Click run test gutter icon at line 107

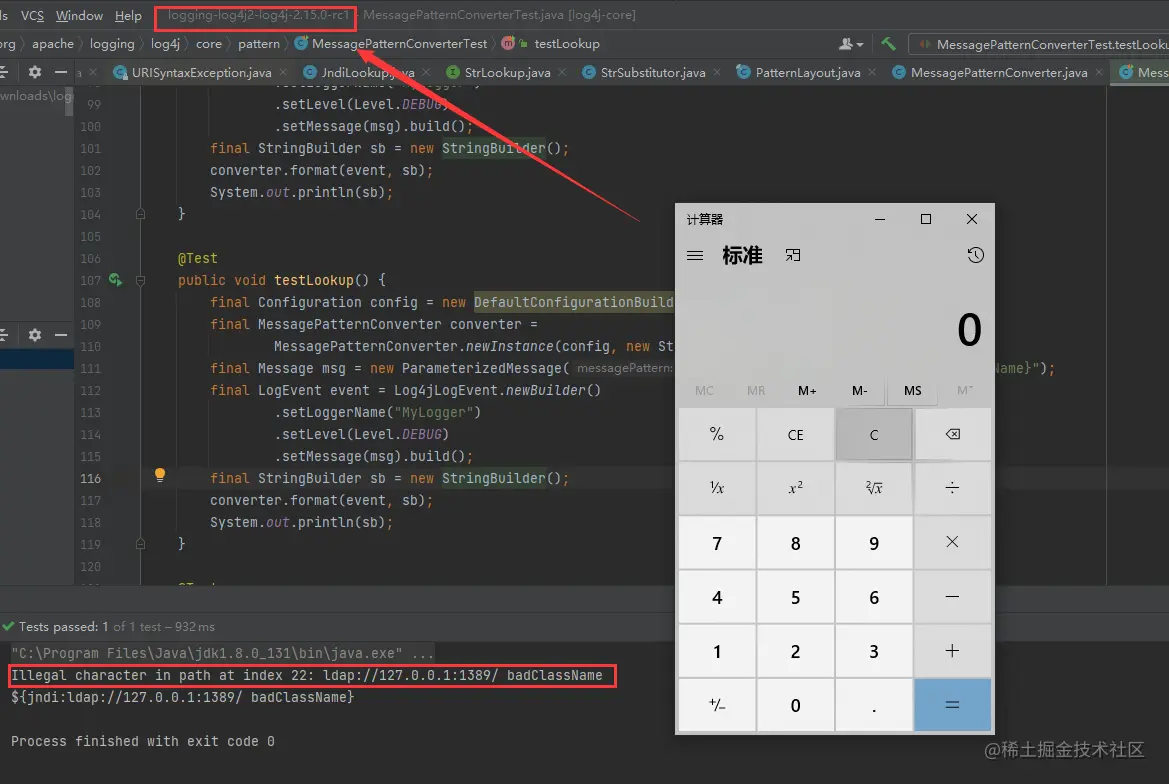116,279
